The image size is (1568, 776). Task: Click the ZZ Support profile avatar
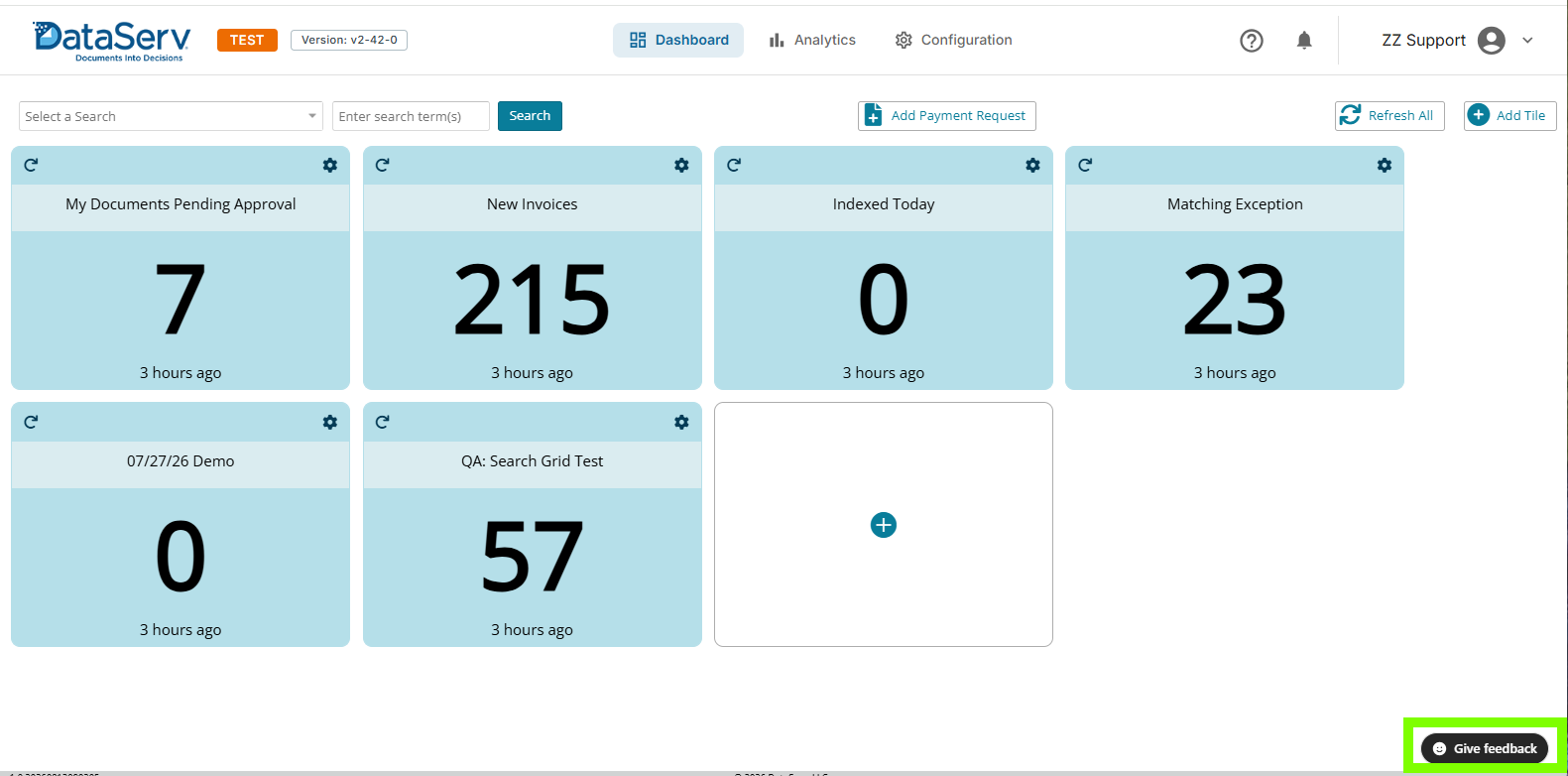coord(1492,41)
